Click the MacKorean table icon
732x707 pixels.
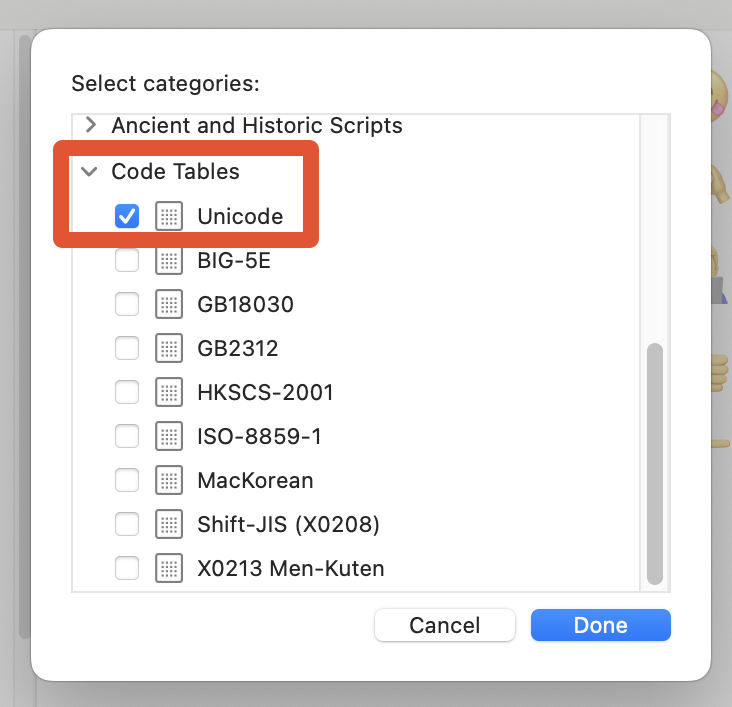click(169, 480)
